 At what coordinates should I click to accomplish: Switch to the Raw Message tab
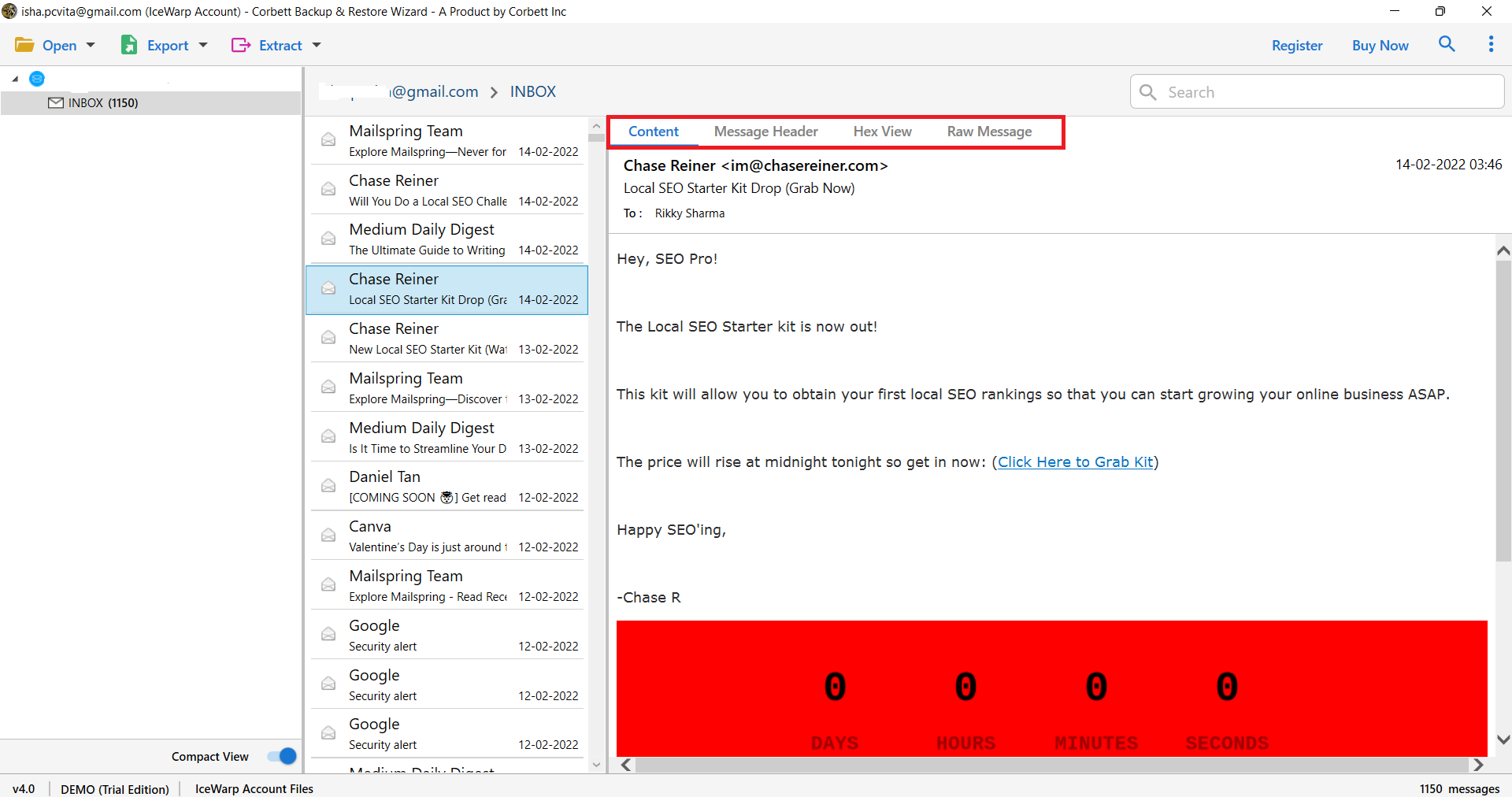tap(989, 132)
